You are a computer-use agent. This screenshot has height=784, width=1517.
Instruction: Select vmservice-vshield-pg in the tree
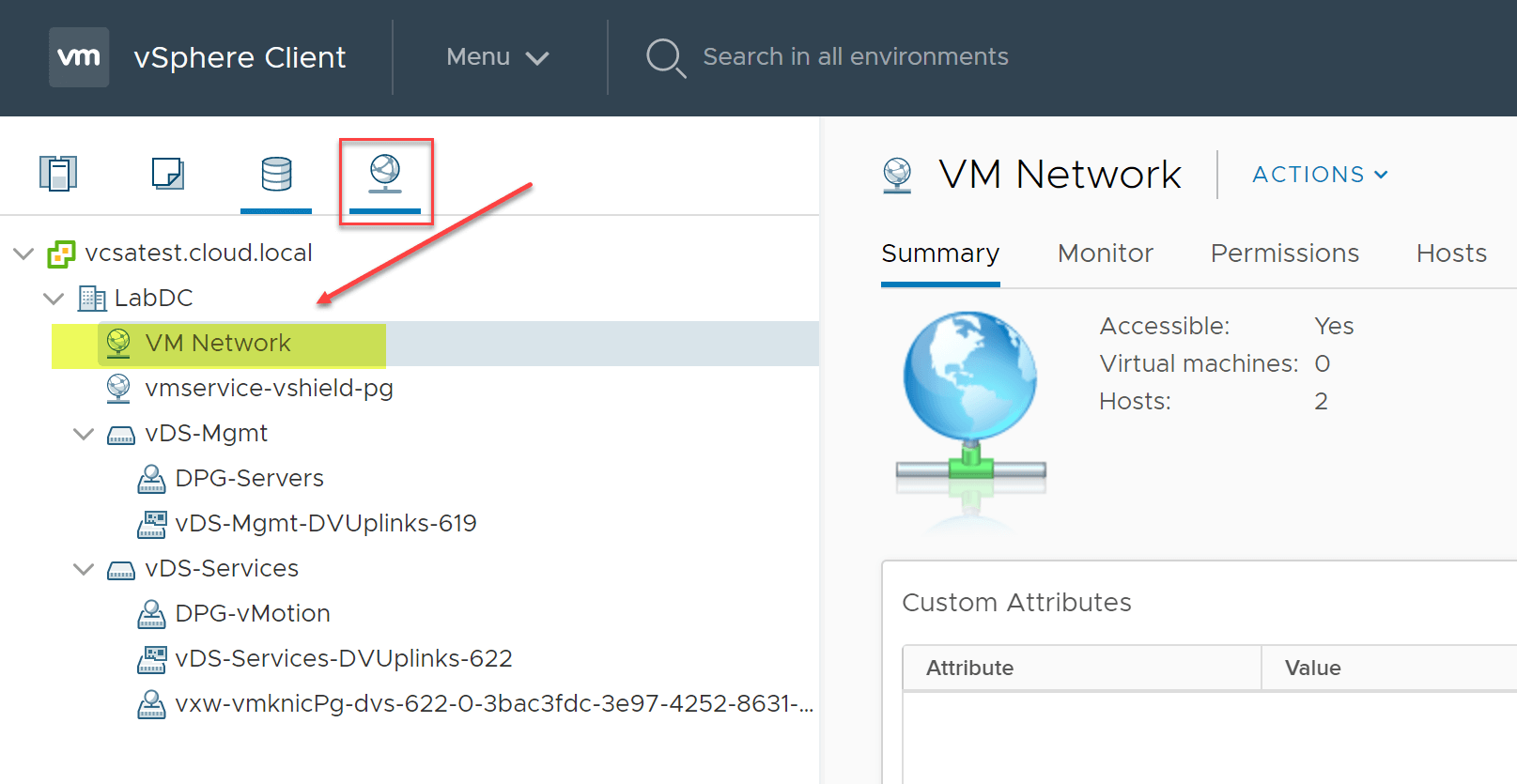pos(269,388)
